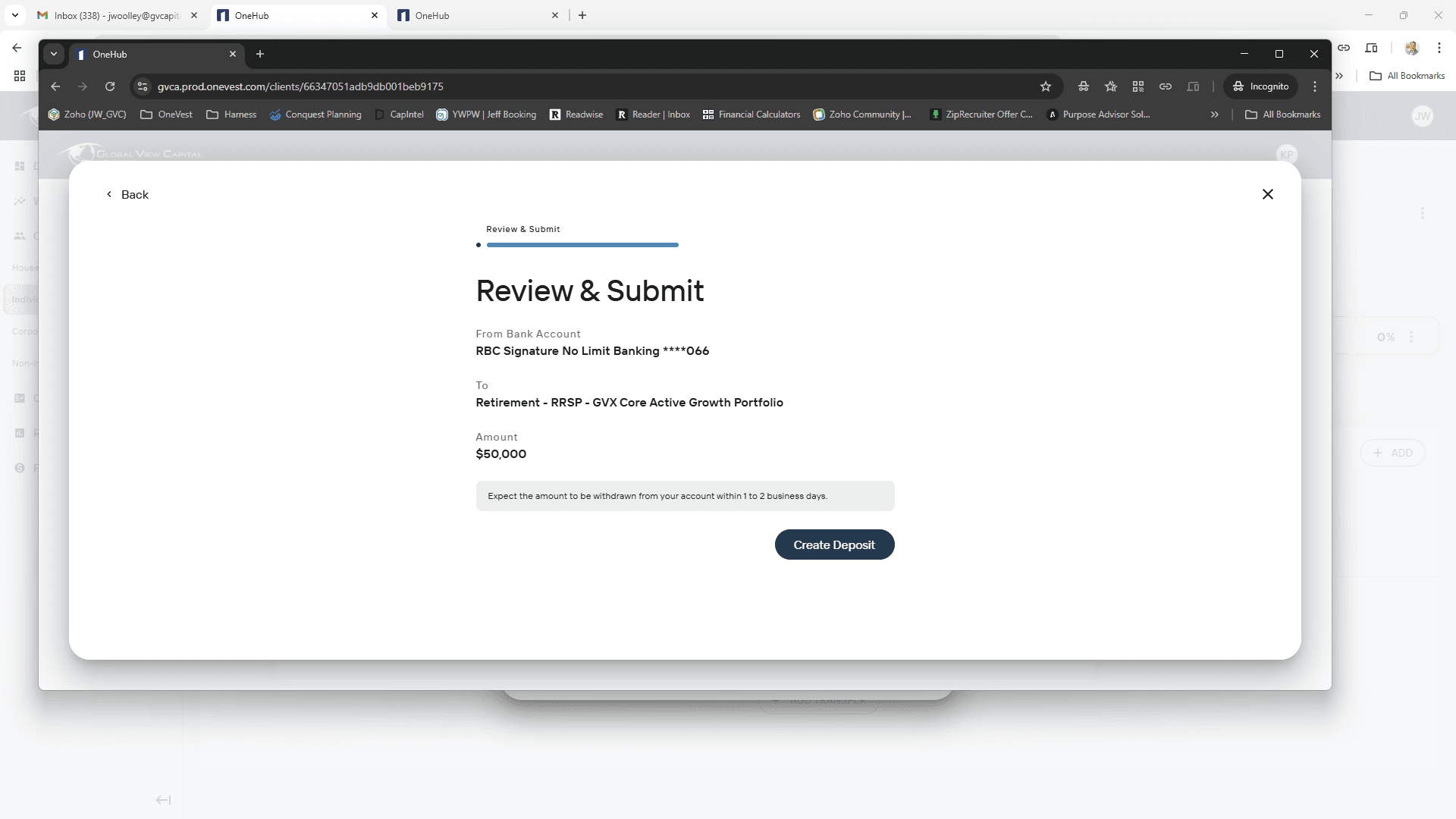
Task: Open All Bookmarks folder in incognito window
Action: tap(1283, 115)
